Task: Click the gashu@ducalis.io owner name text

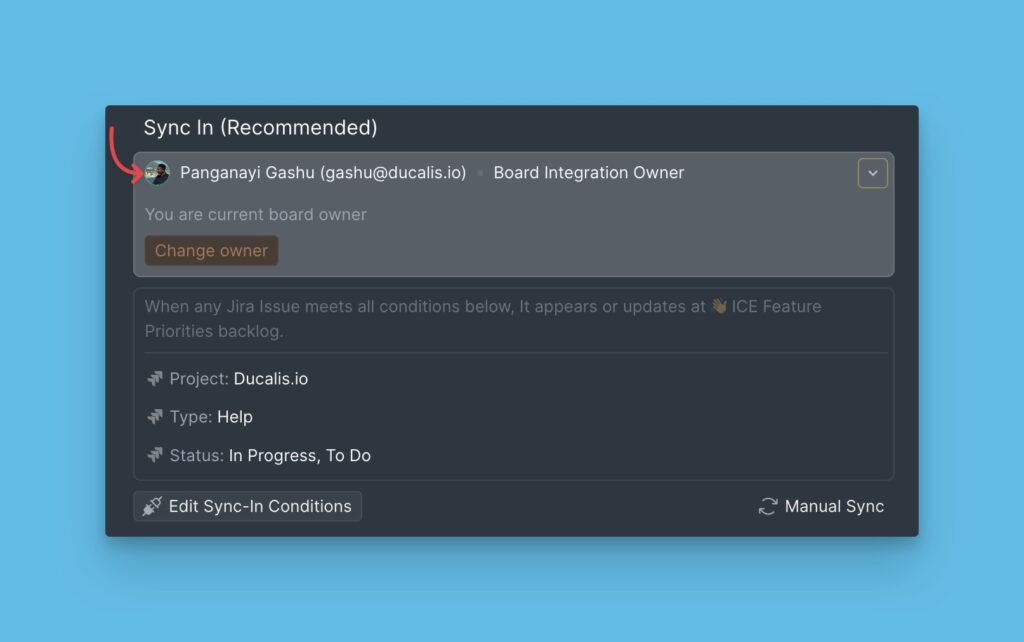Action: tap(323, 173)
